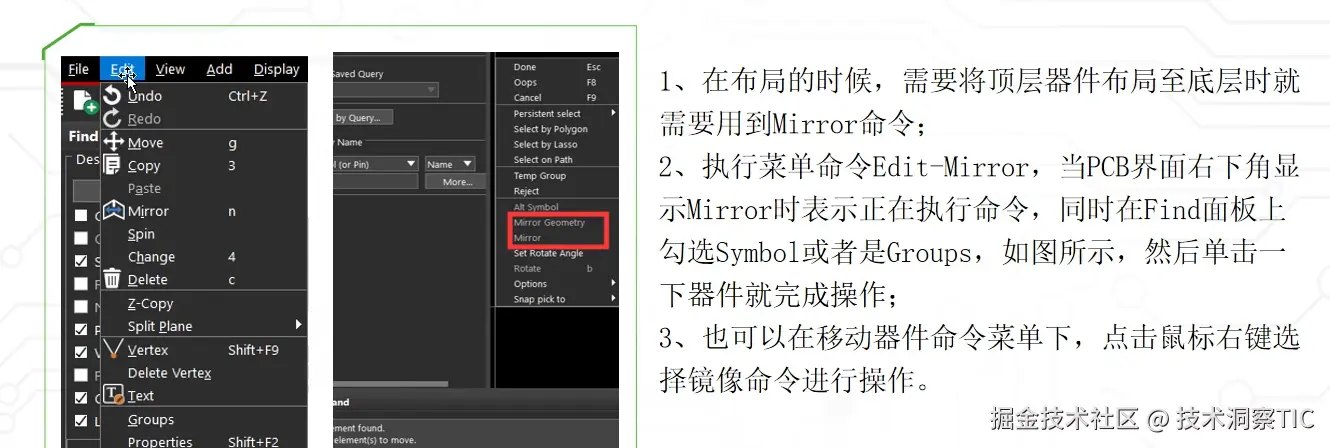Viewport: 1330px width, 448px height.
Task: Click the Text tool icon
Action: point(113,395)
